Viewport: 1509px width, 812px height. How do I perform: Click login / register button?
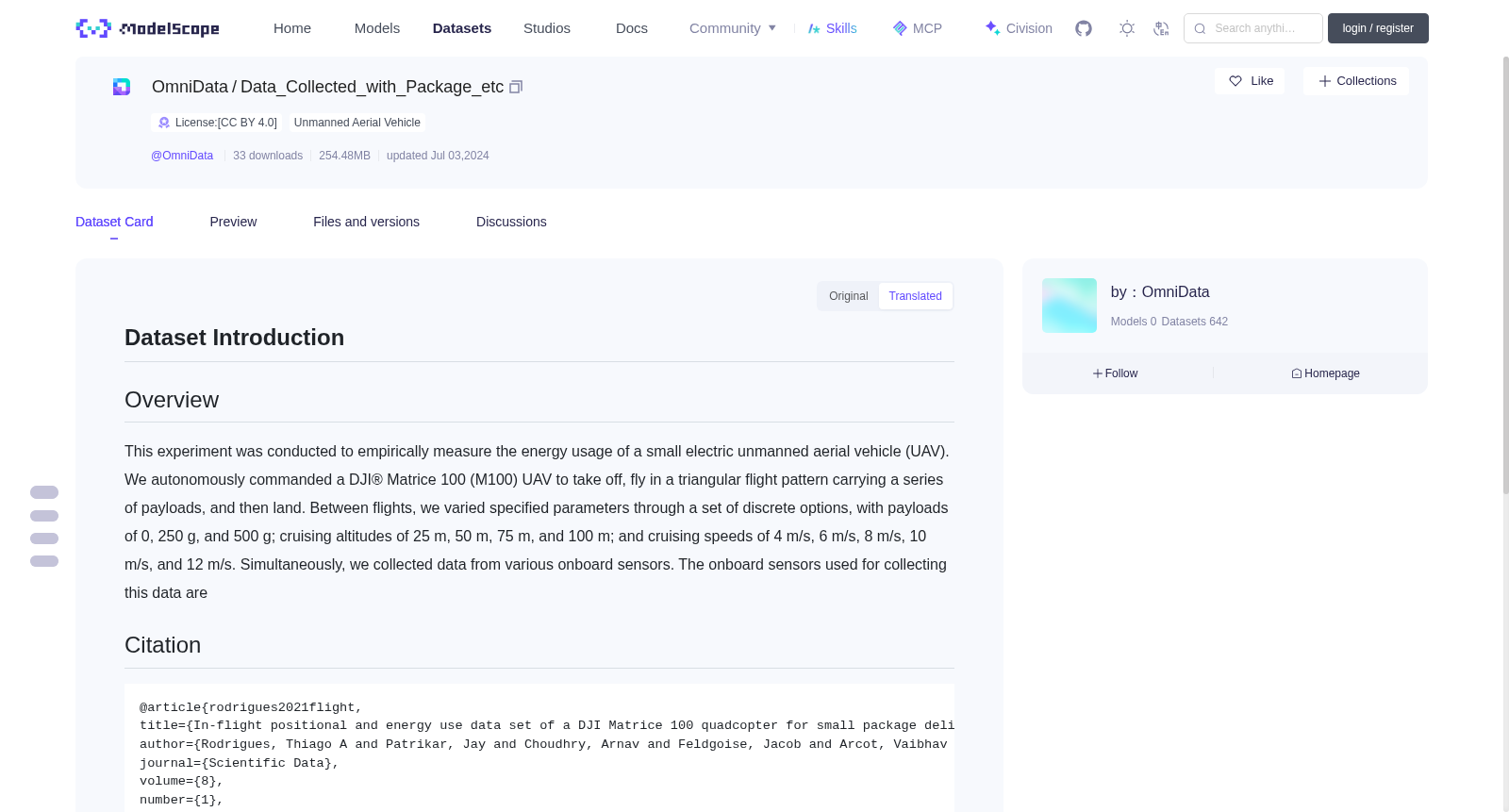tap(1378, 28)
